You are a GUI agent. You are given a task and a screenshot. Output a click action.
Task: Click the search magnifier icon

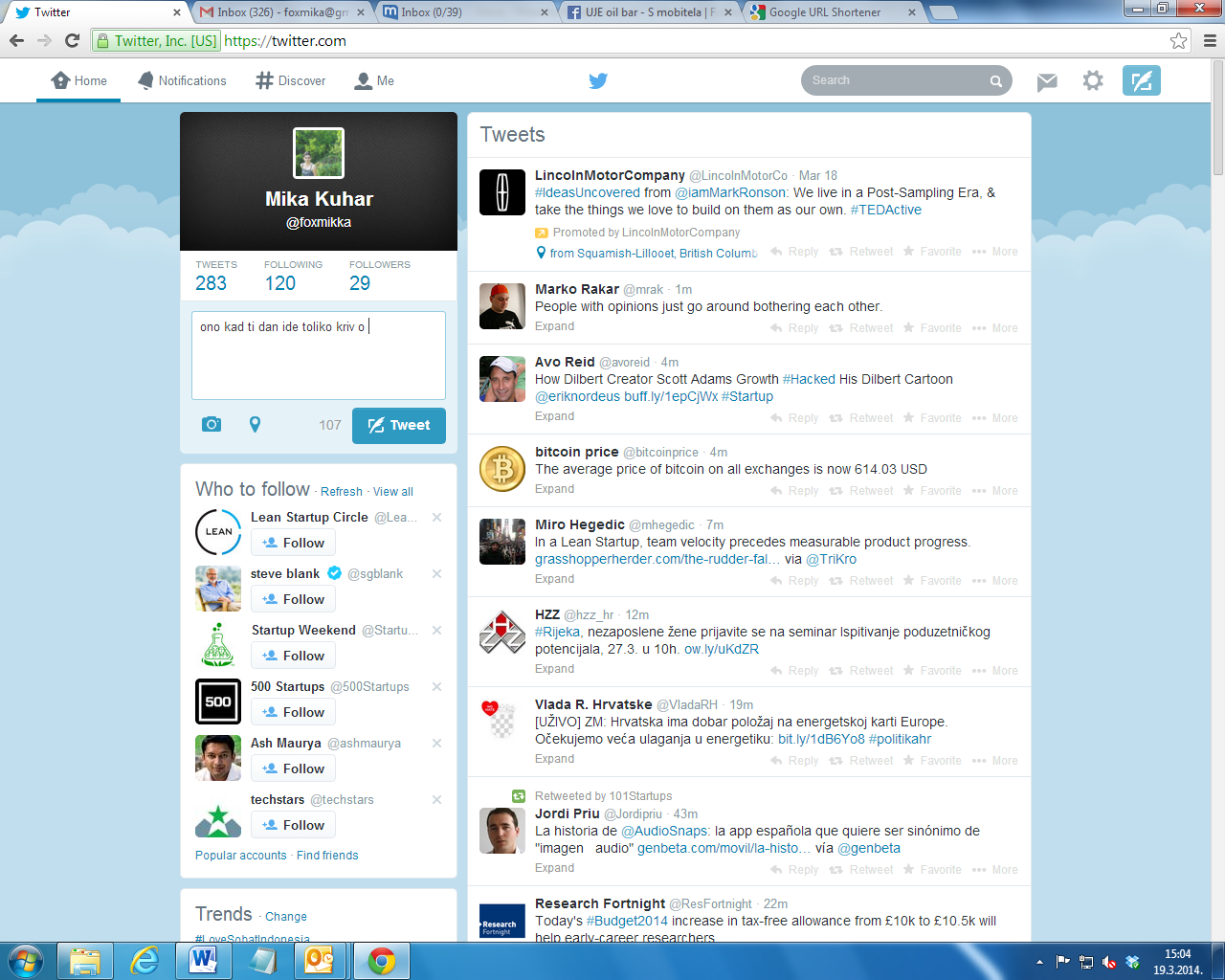click(996, 81)
